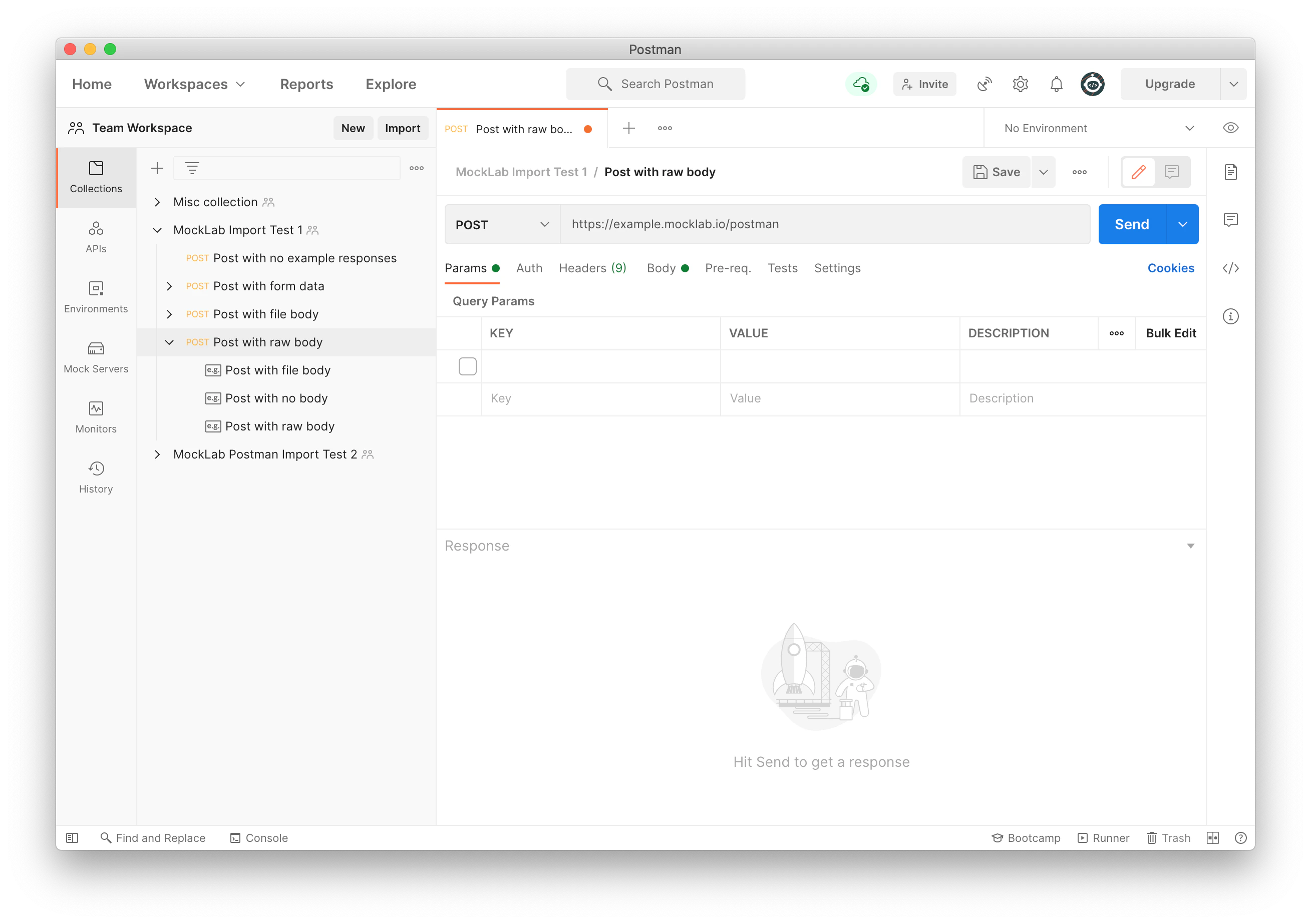
Task: Open the request info pane
Action: coord(1230,316)
